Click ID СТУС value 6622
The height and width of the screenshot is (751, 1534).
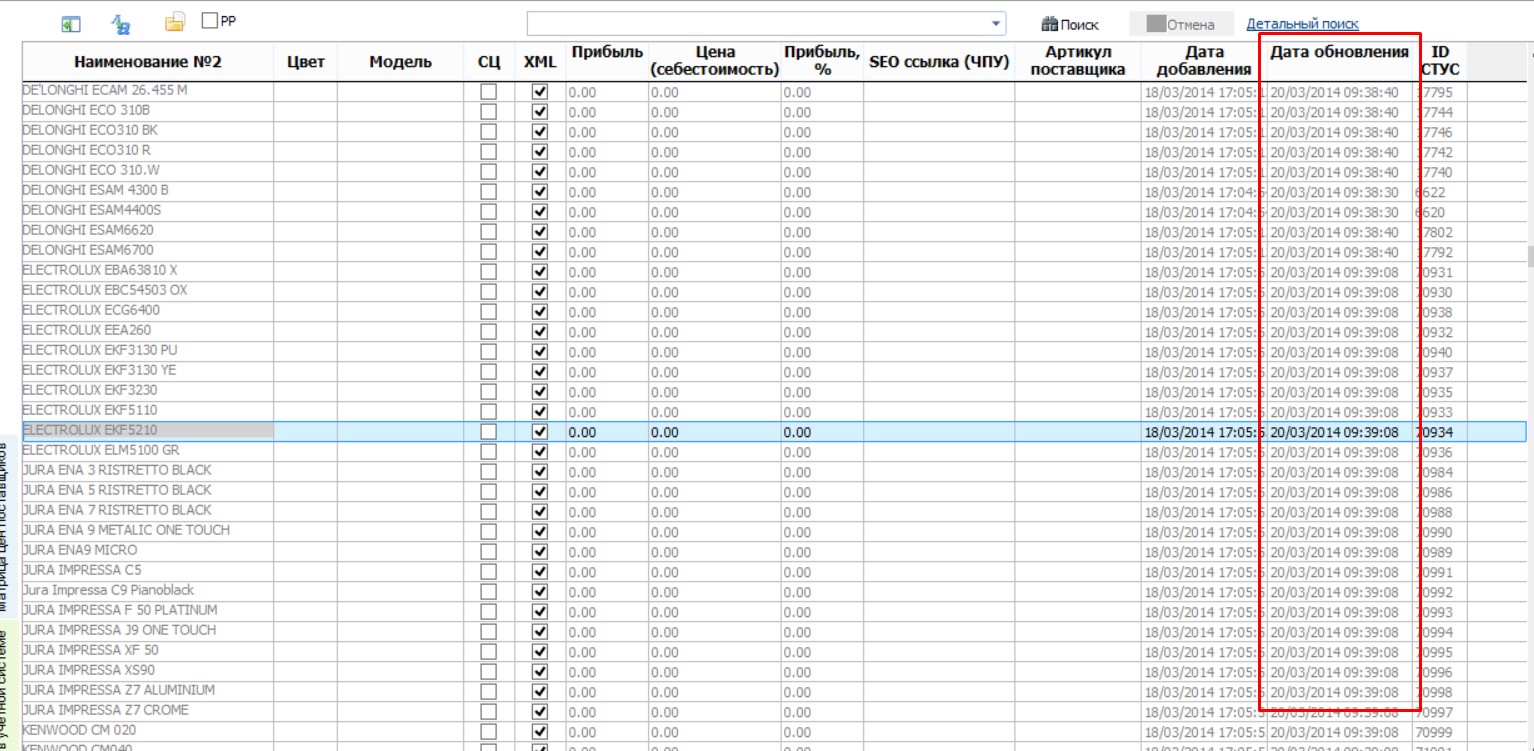tap(1430, 192)
